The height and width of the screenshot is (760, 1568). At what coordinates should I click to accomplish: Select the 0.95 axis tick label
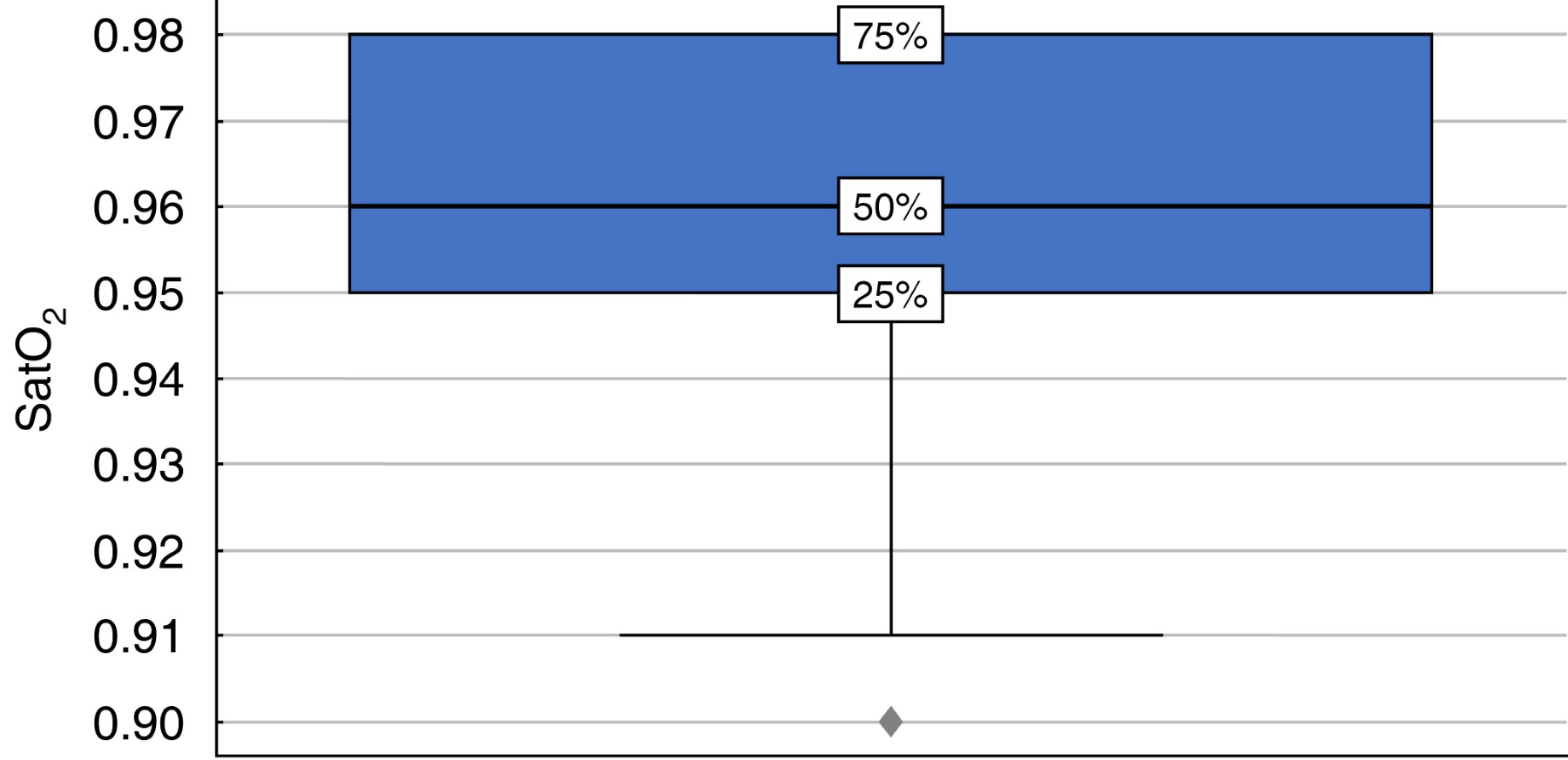(139, 294)
